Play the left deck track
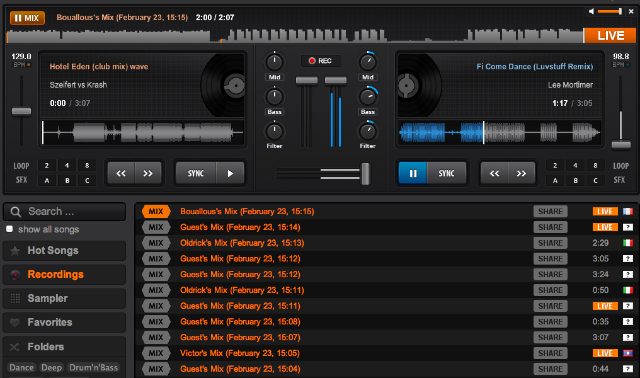Viewport: 640px width, 378px height. (x=230, y=173)
